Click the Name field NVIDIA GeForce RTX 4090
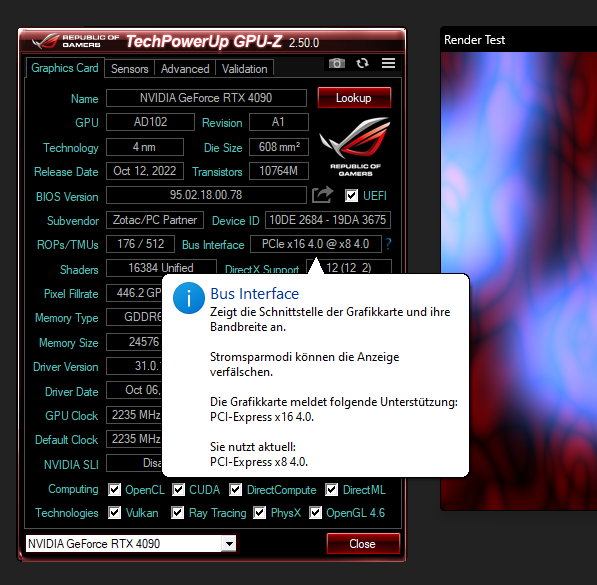 click(x=206, y=98)
